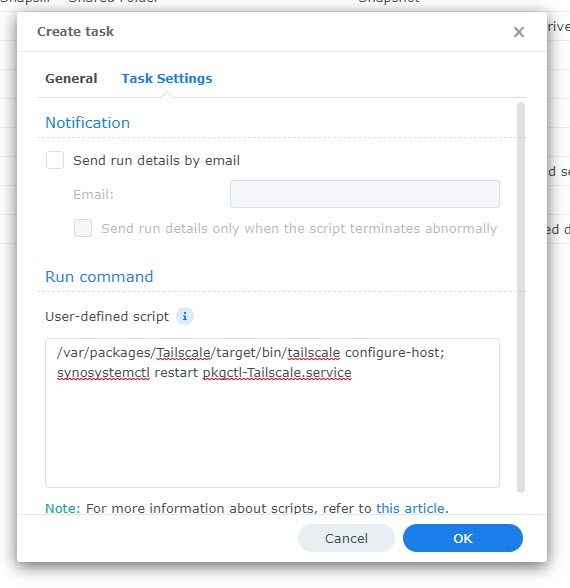Switch to the General tab
570x588 pixels.
click(x=71, y=79)
